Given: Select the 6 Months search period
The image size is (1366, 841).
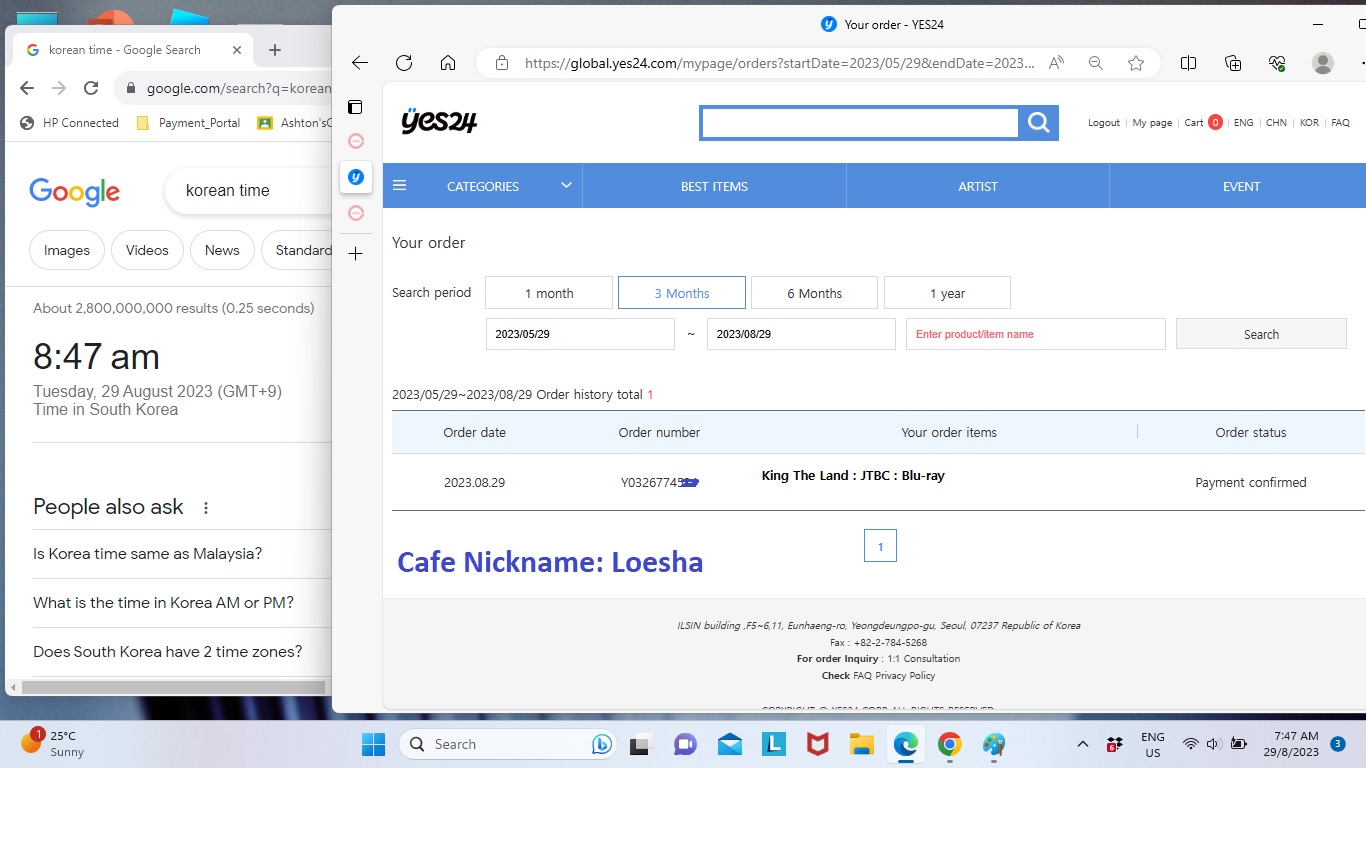Looking at the screenshot, I should coord(814,293).
